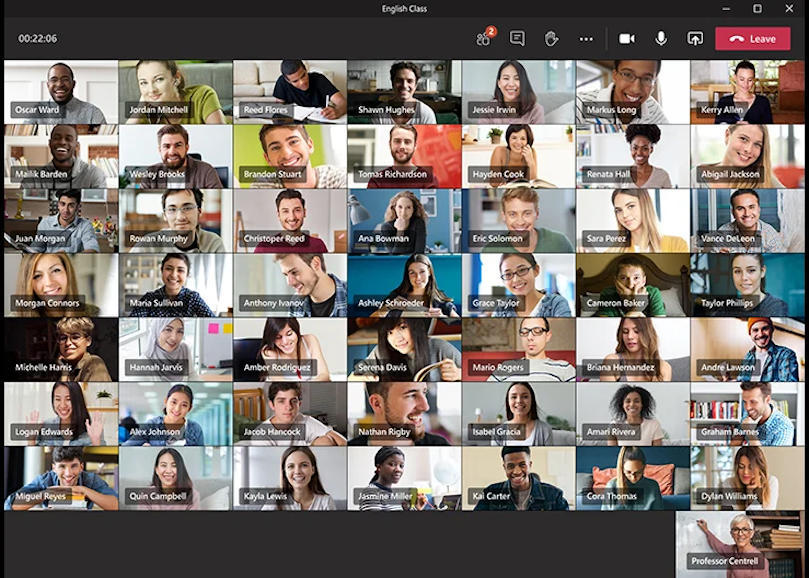Select Graham Barnes's video tile

click(x=748, y=414)
